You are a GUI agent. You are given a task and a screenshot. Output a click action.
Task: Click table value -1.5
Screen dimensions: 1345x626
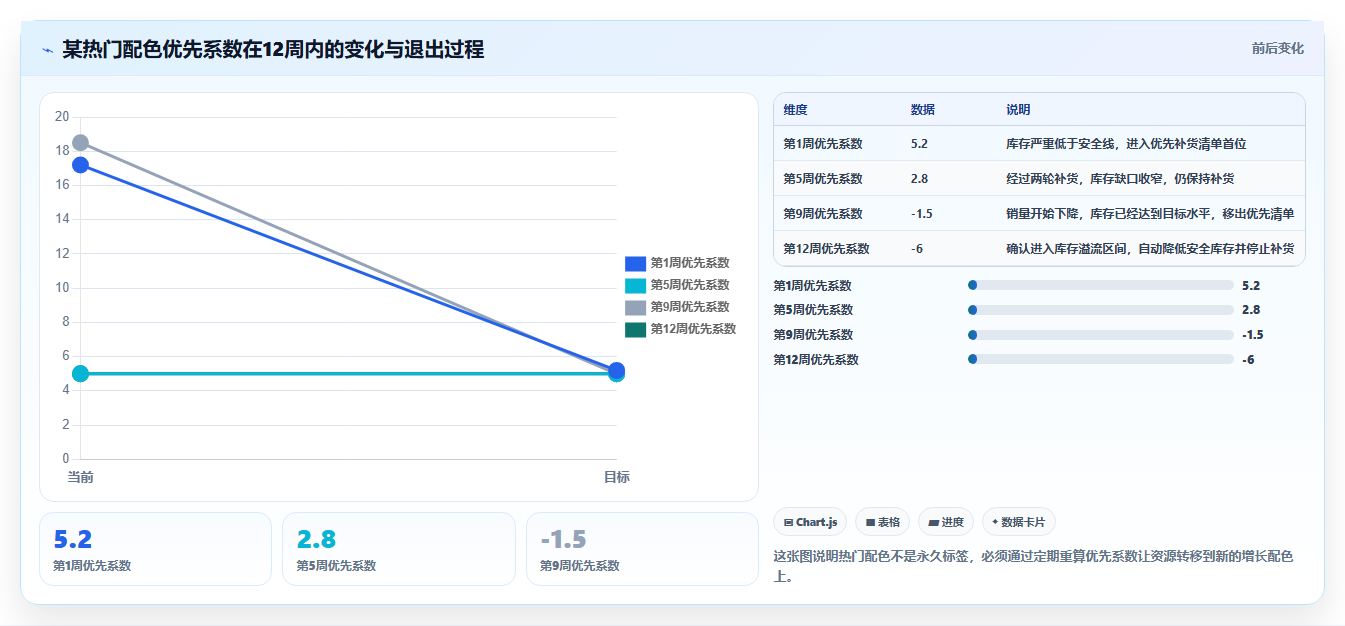click(922, 214)
